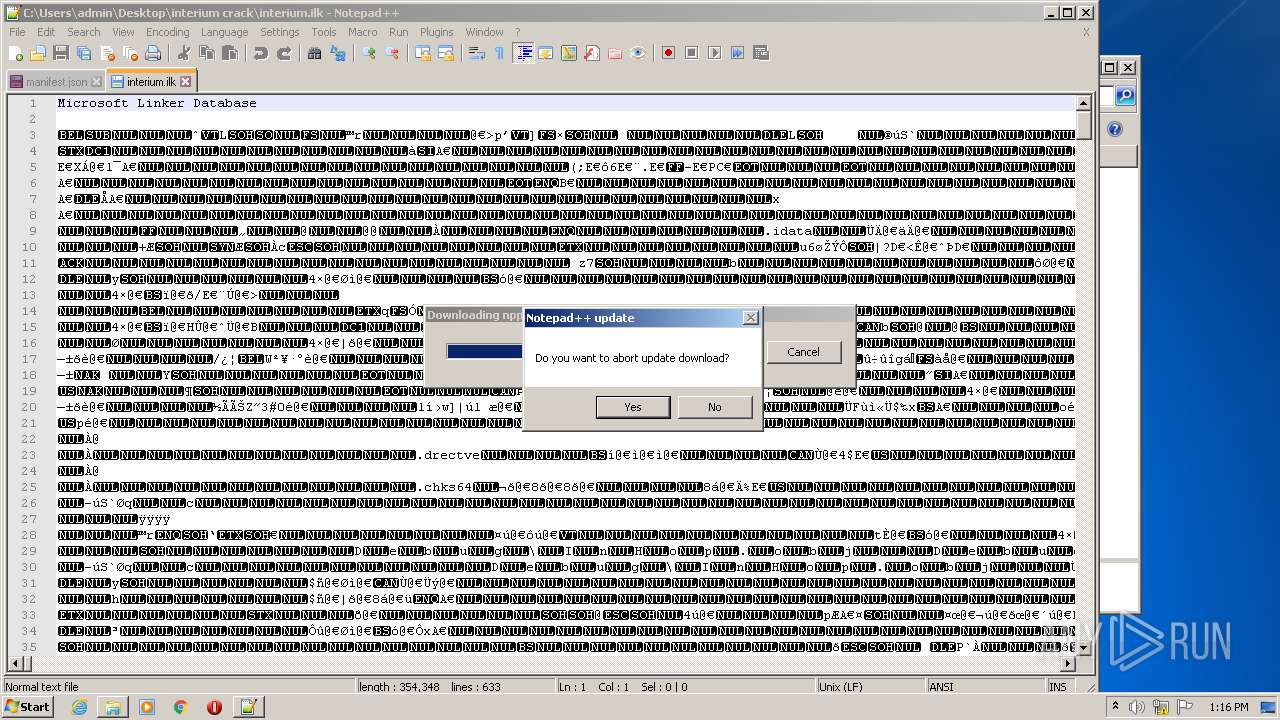Select the interium.ilk tab
The width and height of the screenshot is (1280, 720).
click(151, 81)
